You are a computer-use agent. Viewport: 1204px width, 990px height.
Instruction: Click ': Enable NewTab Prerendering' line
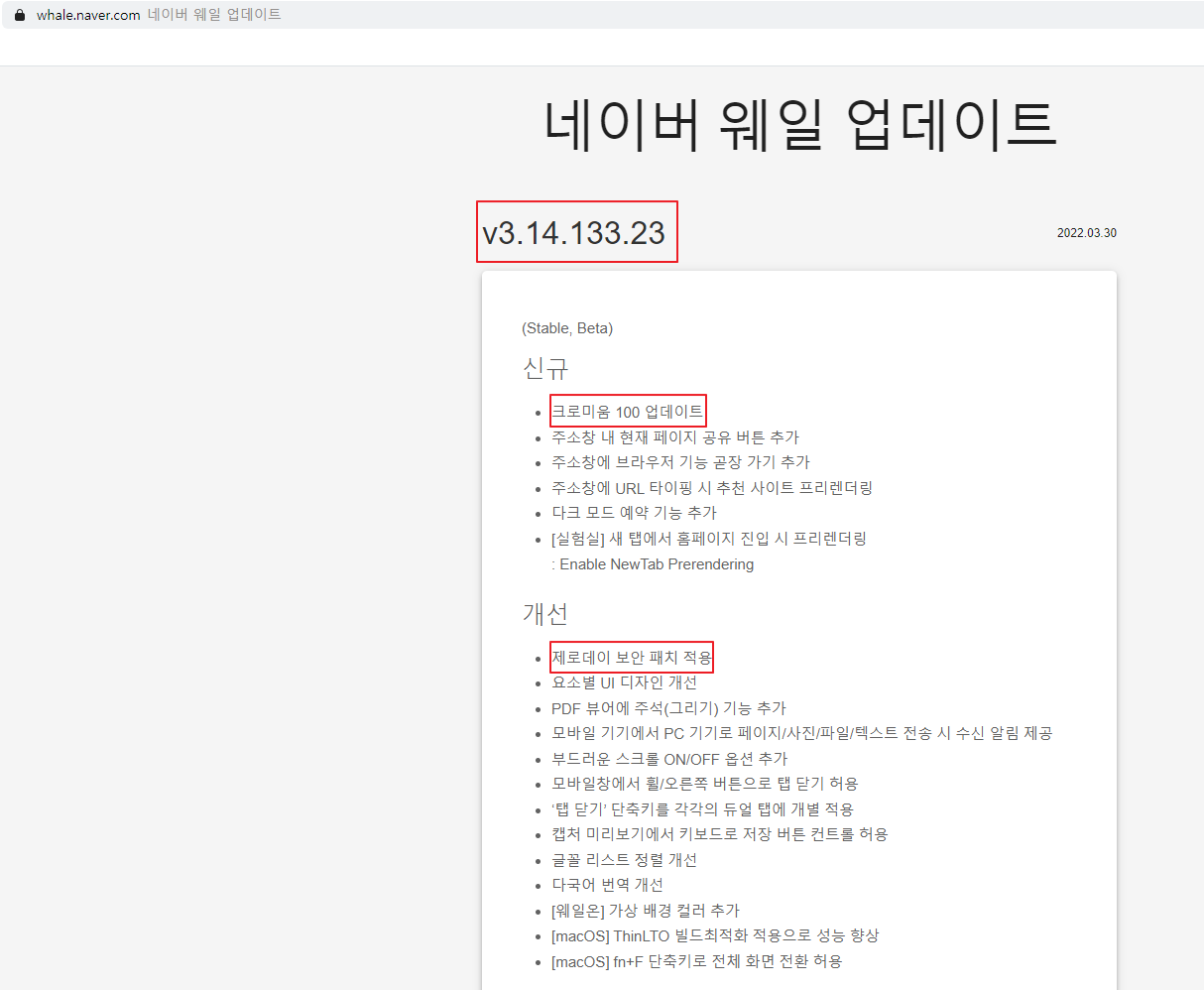[x=653, y=564]
